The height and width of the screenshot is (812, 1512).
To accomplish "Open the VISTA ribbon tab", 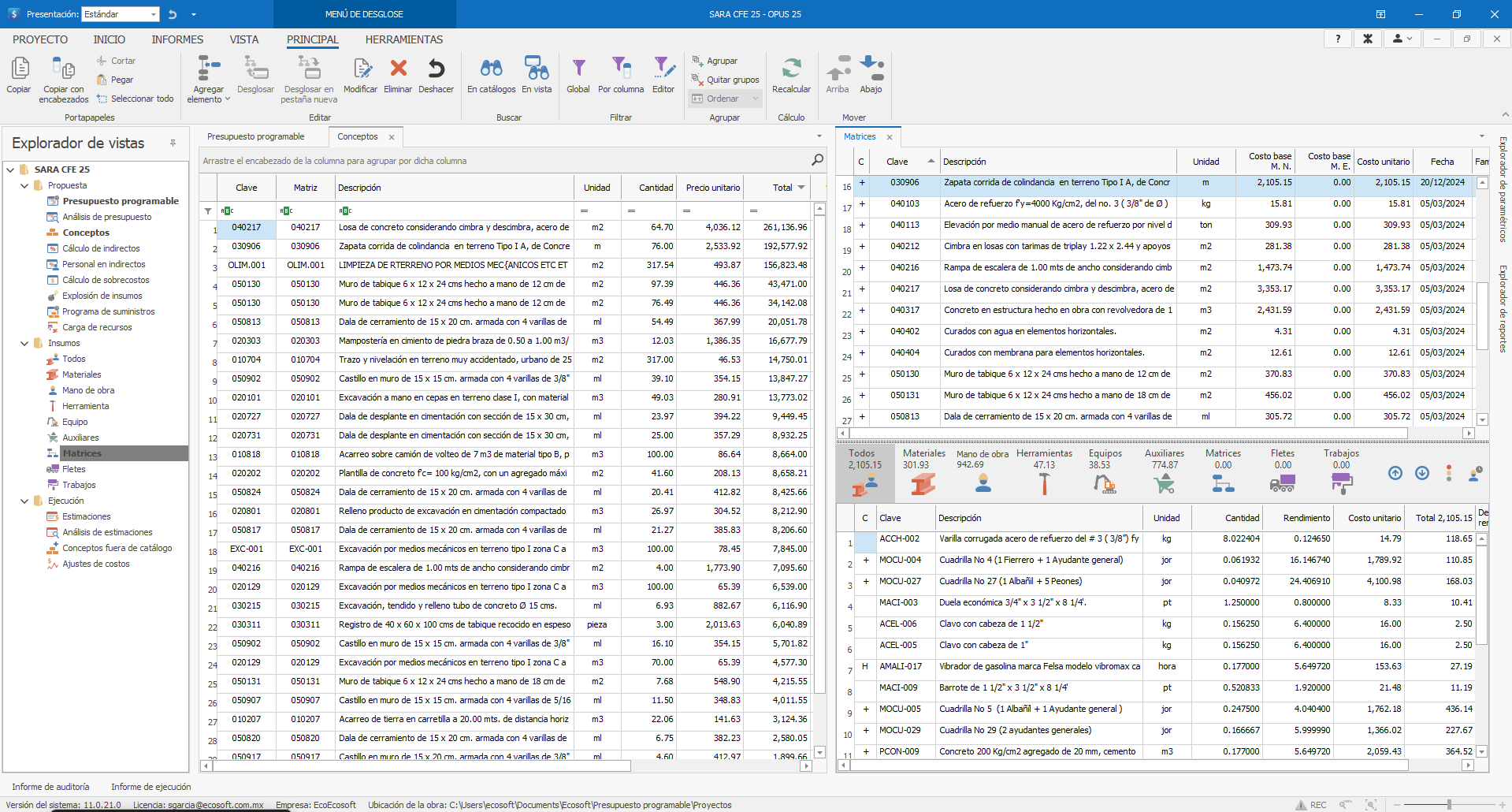I will pyautogui.click(x=244, y=39).
